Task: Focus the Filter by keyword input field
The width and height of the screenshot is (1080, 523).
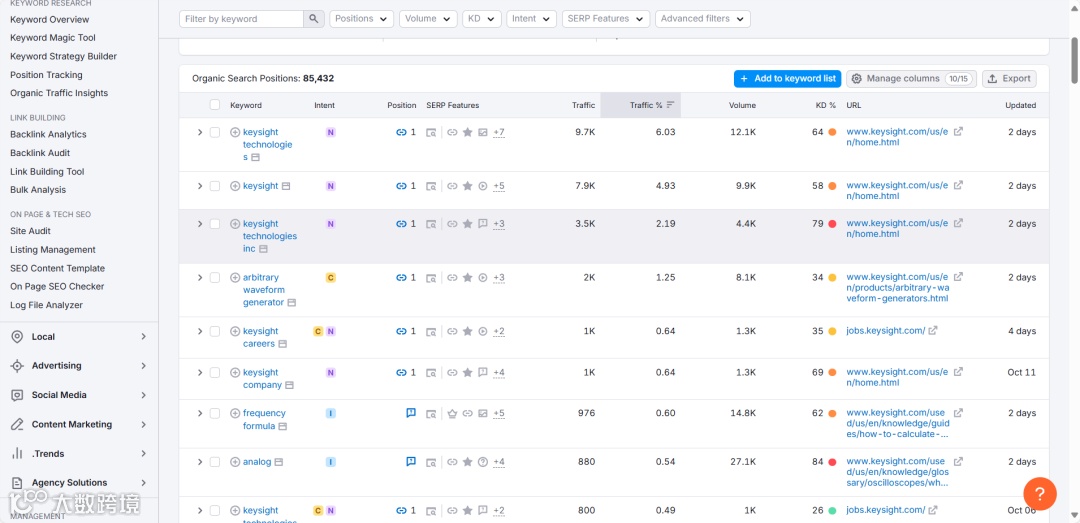Action: click(241, 19)
